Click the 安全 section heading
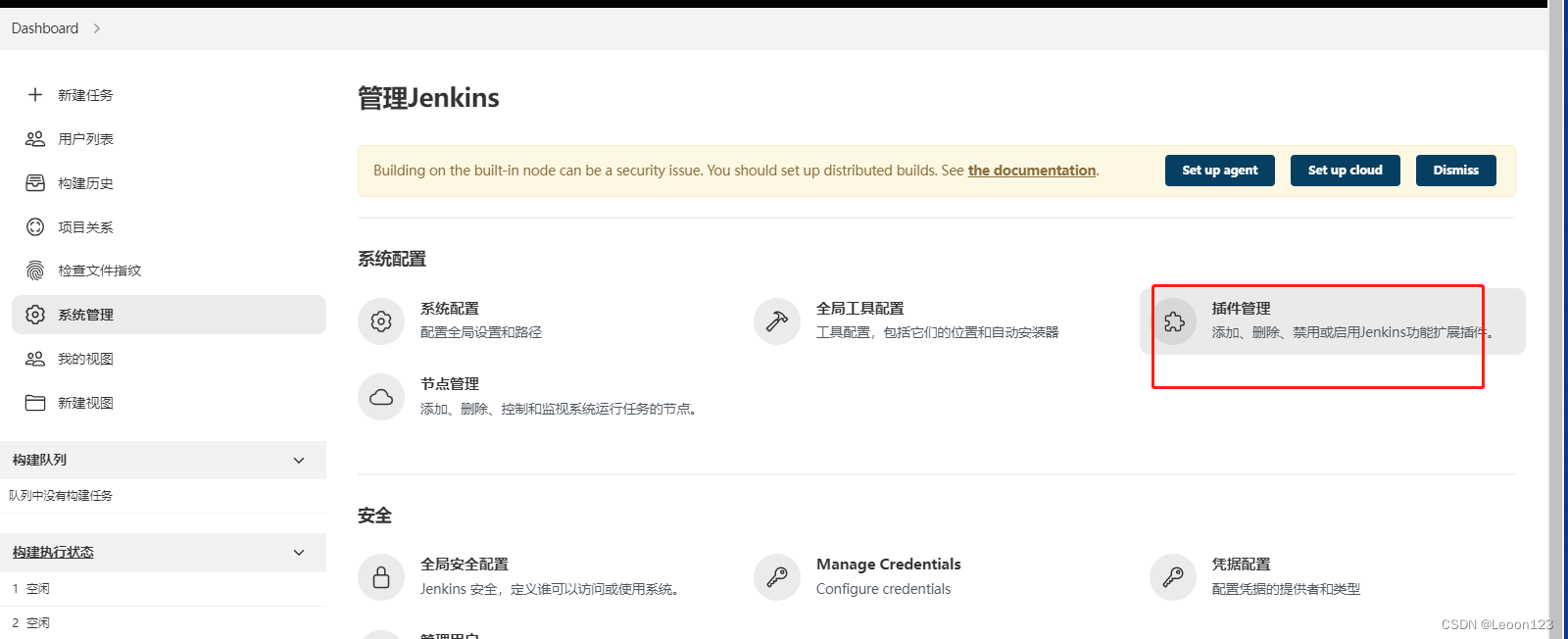 tap(374, 516)
